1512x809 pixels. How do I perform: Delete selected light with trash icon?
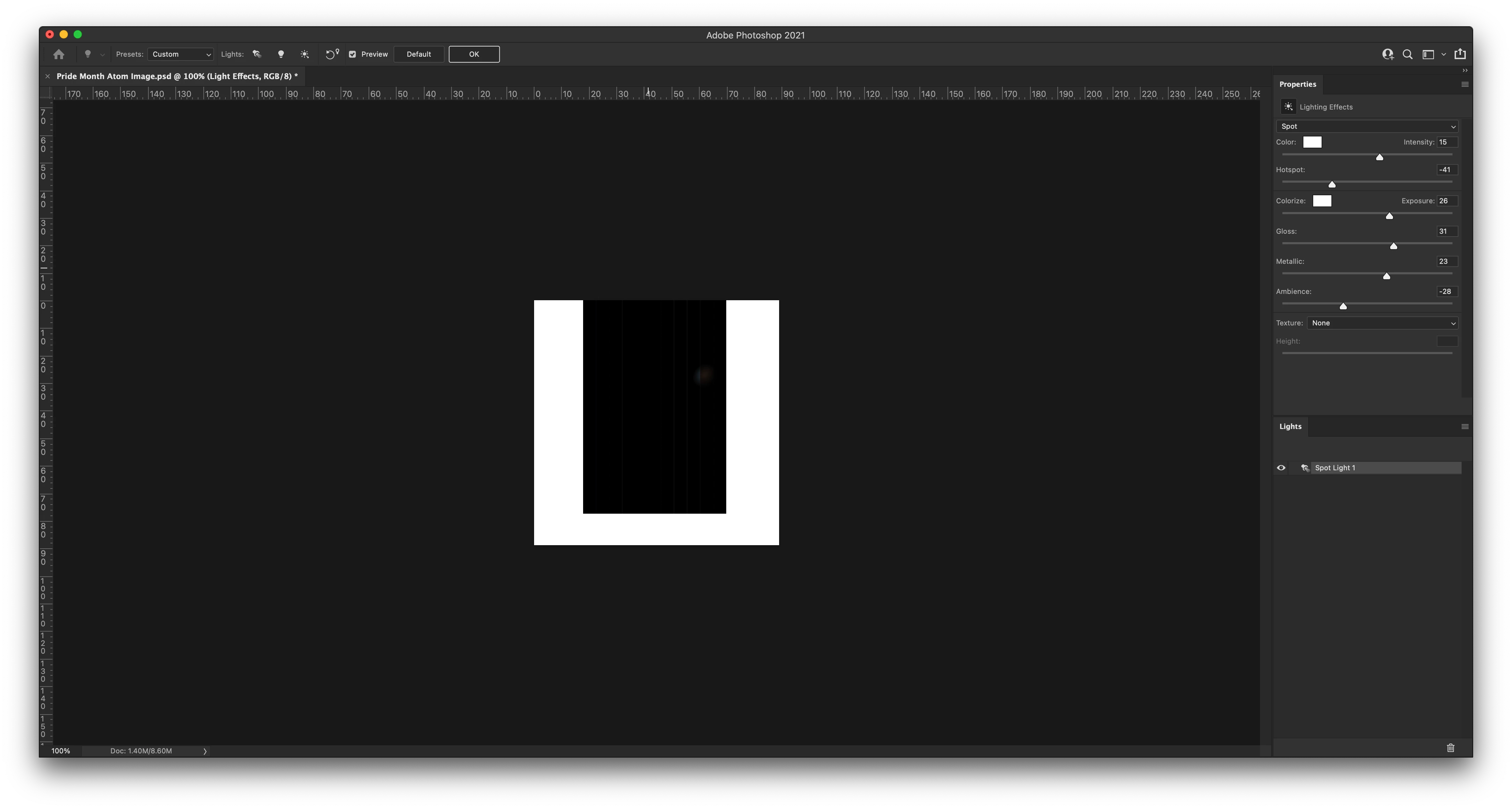coord(1450,747)
